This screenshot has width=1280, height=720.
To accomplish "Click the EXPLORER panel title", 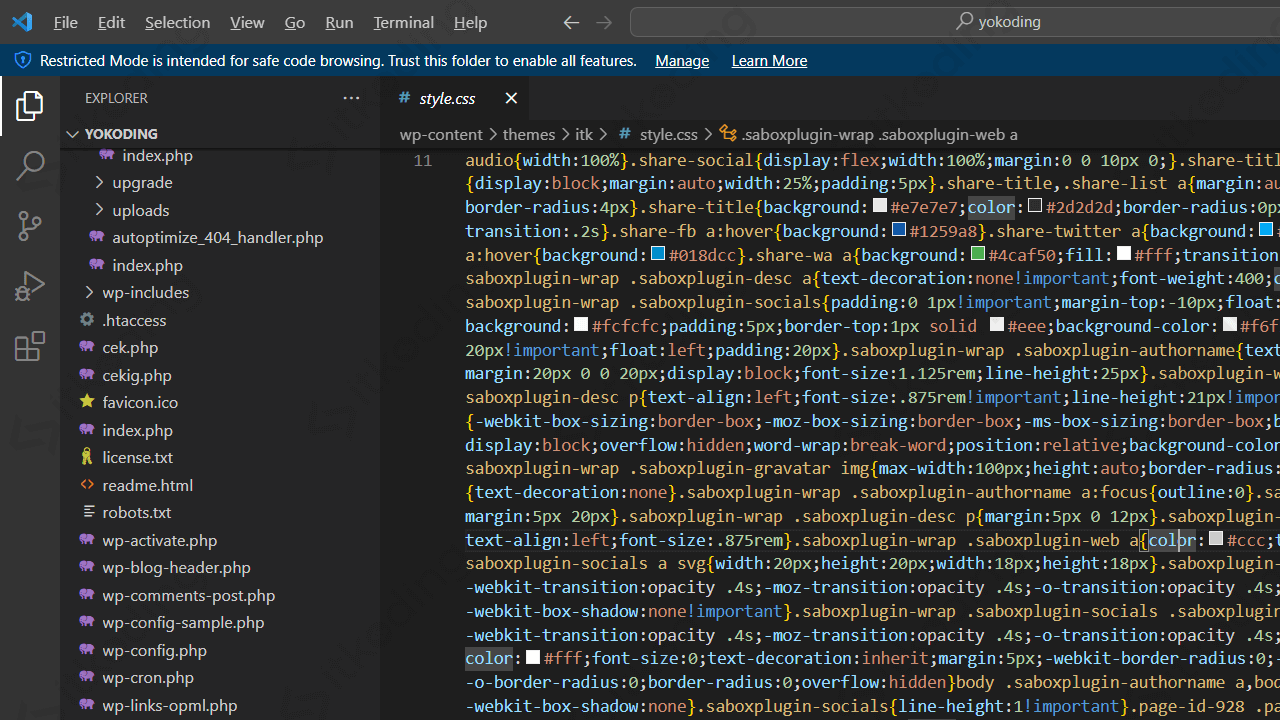I will click(116, 98).
